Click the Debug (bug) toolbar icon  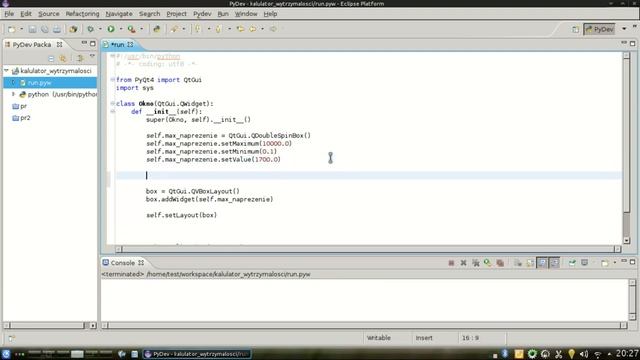pyautogui.click(x=90, y=29)
